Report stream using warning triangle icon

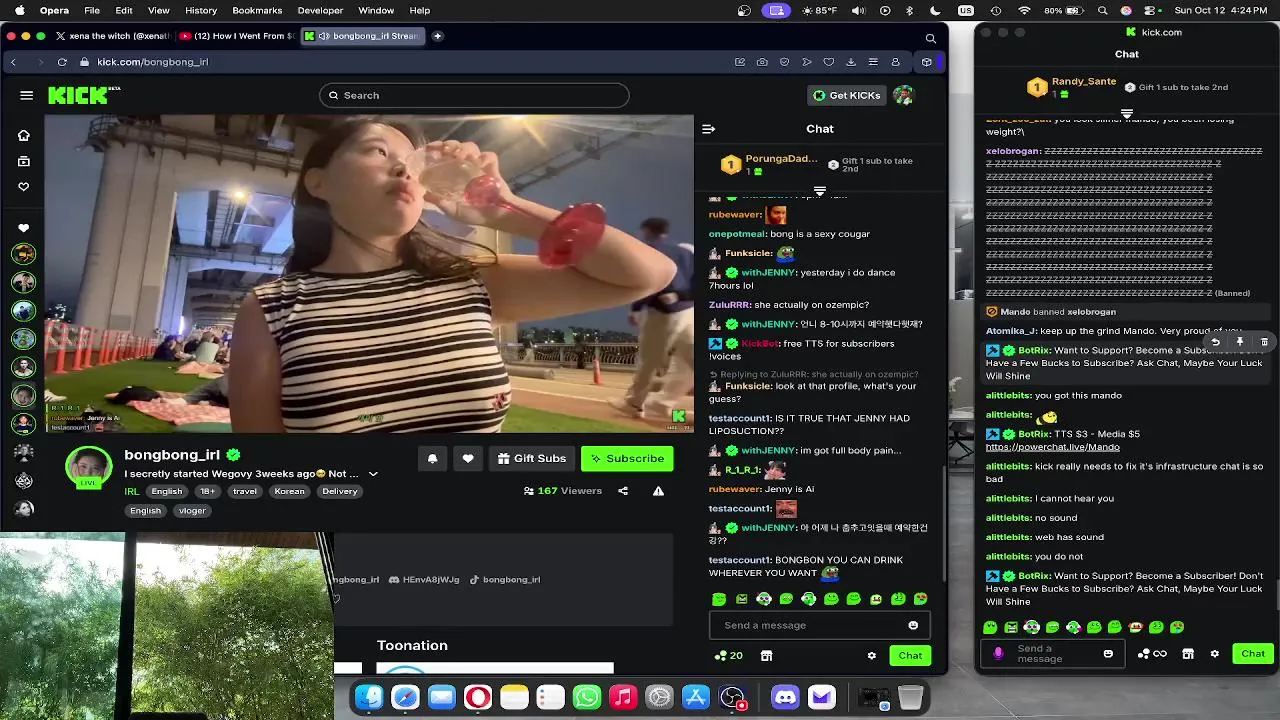658,491
